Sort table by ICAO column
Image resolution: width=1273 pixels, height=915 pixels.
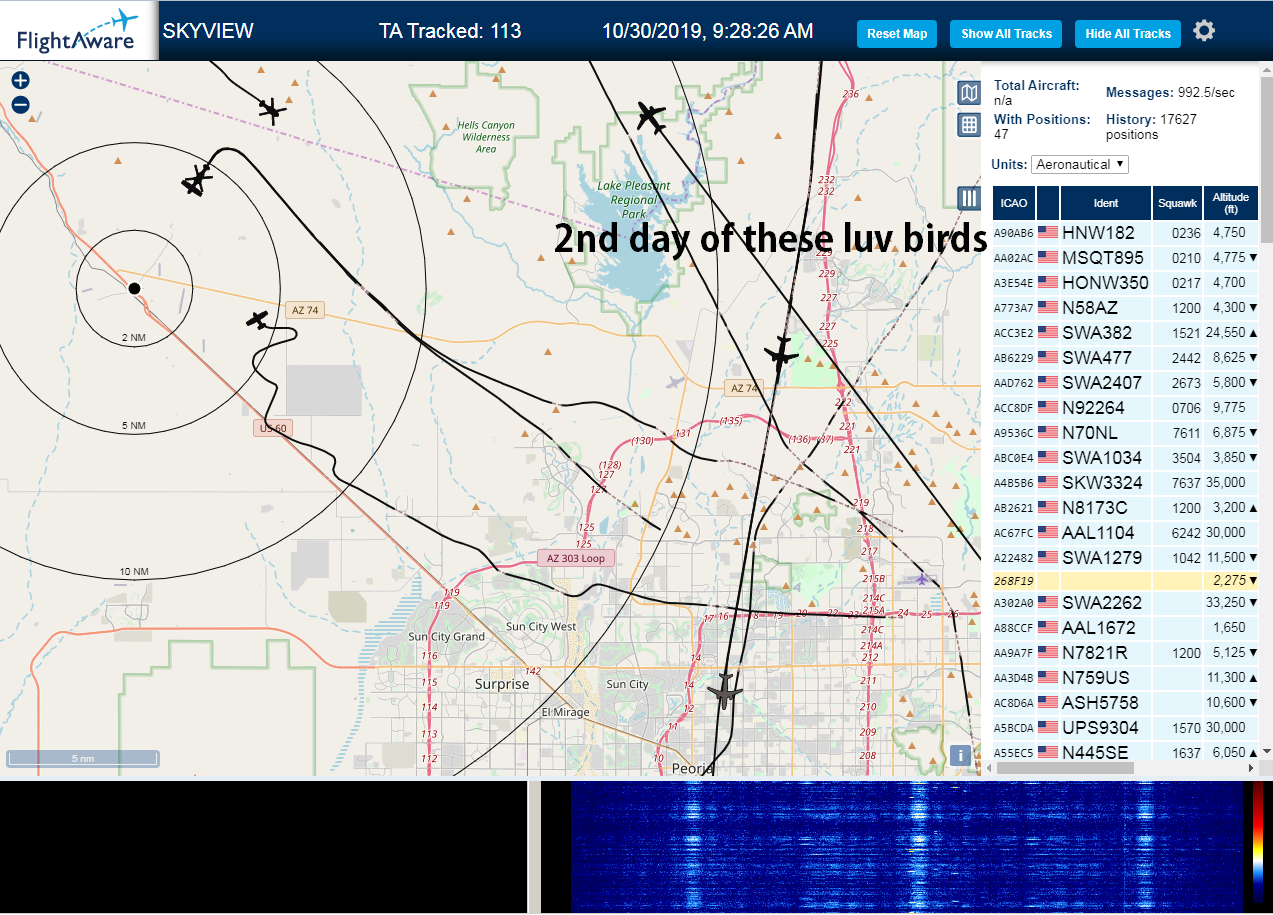1014,203
